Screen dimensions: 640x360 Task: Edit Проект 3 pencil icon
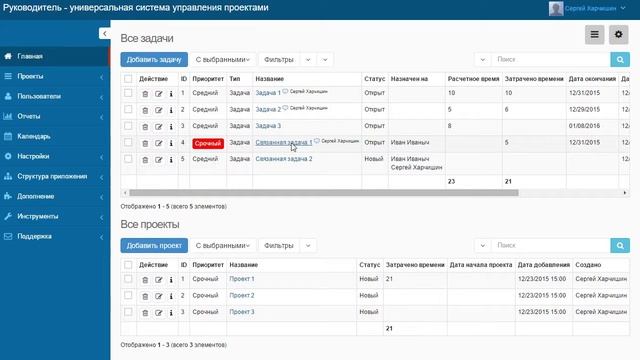tap(158, 313)
